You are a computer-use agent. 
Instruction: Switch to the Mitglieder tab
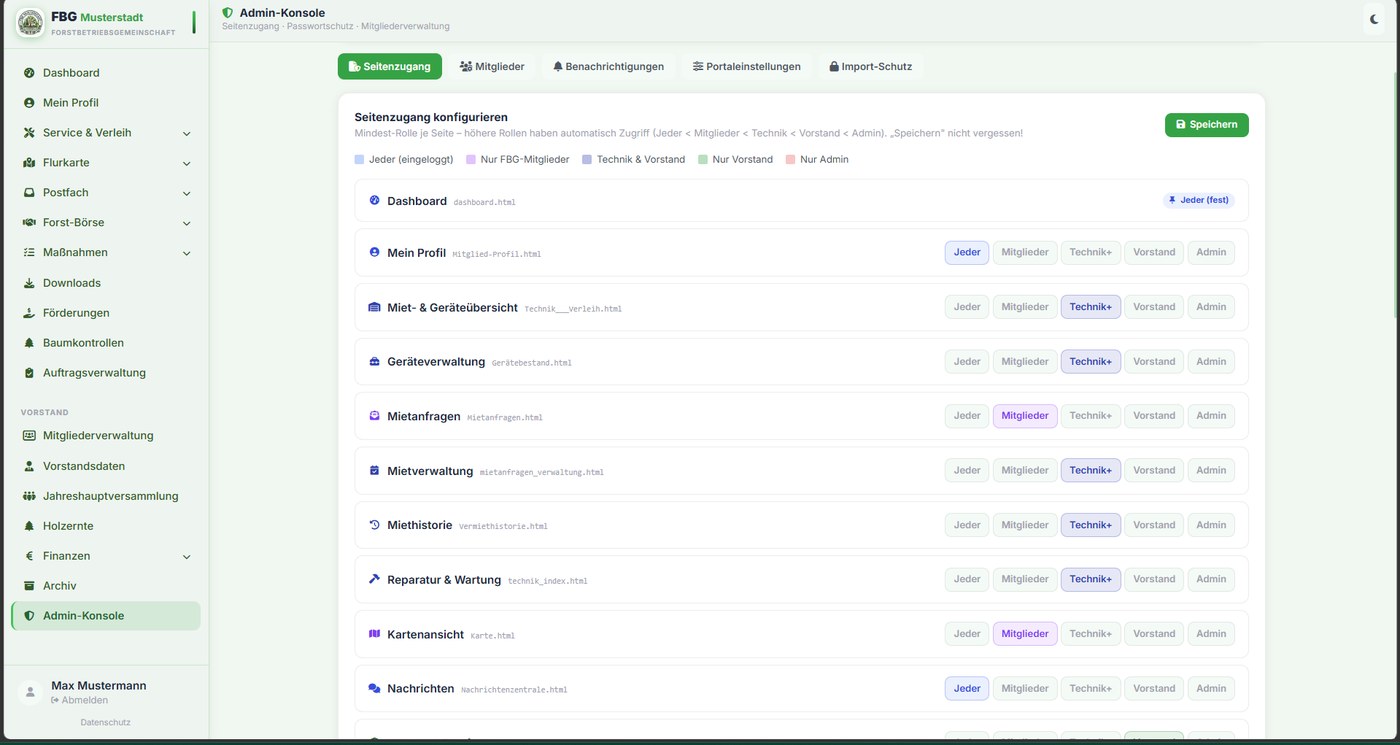tap(492, 67)
